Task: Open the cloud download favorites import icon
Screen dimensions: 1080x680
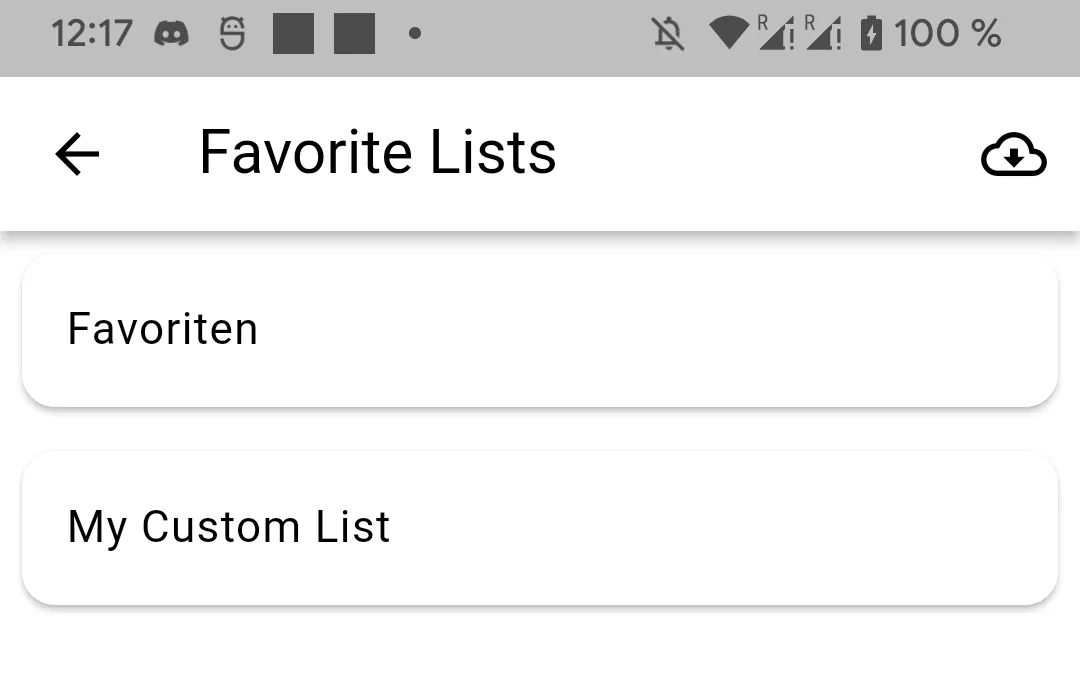Action: (x=1014, y=154)
